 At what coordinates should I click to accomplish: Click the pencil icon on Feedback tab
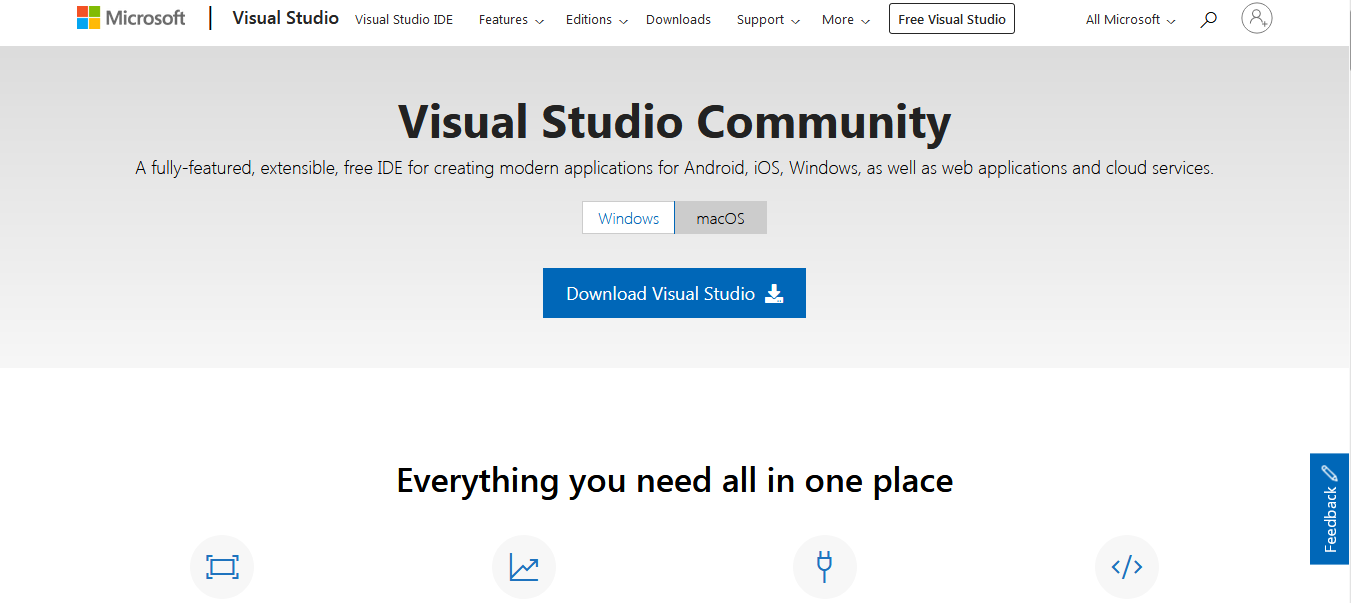pos(1329,473)
